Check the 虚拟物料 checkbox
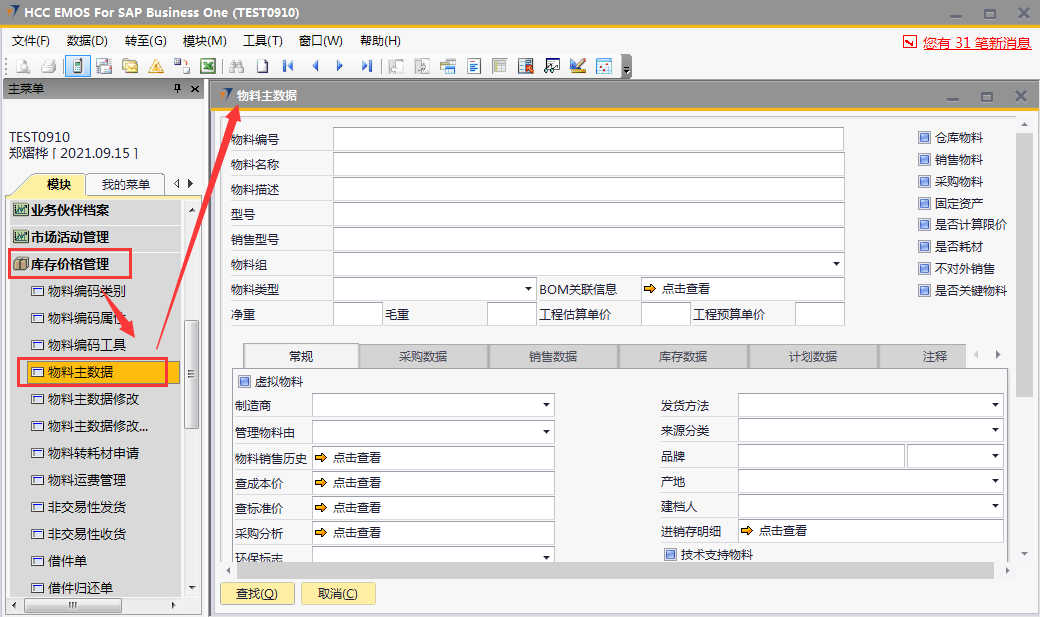The width and height of the screenshot is (1040, 617). (x=244, y=381)
